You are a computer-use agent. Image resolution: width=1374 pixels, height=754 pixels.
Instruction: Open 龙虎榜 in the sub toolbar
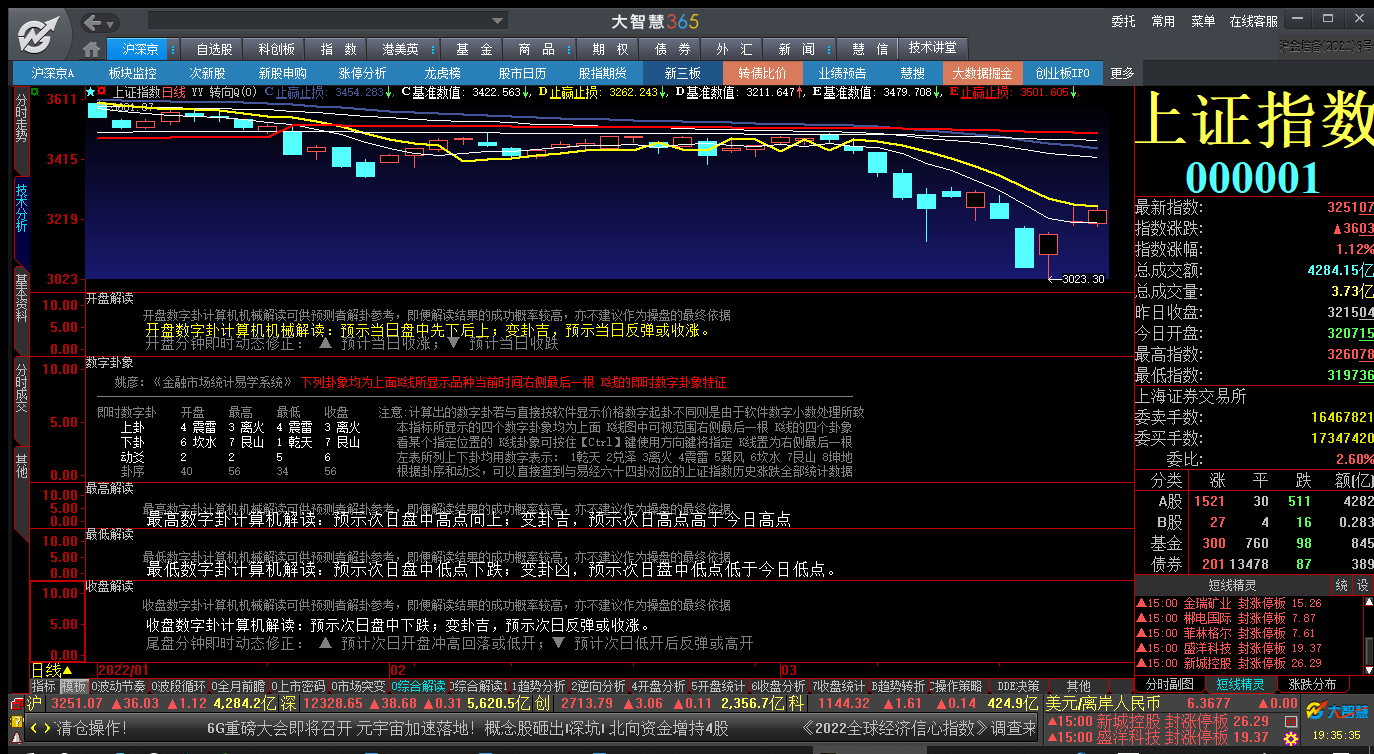point(443,73)
